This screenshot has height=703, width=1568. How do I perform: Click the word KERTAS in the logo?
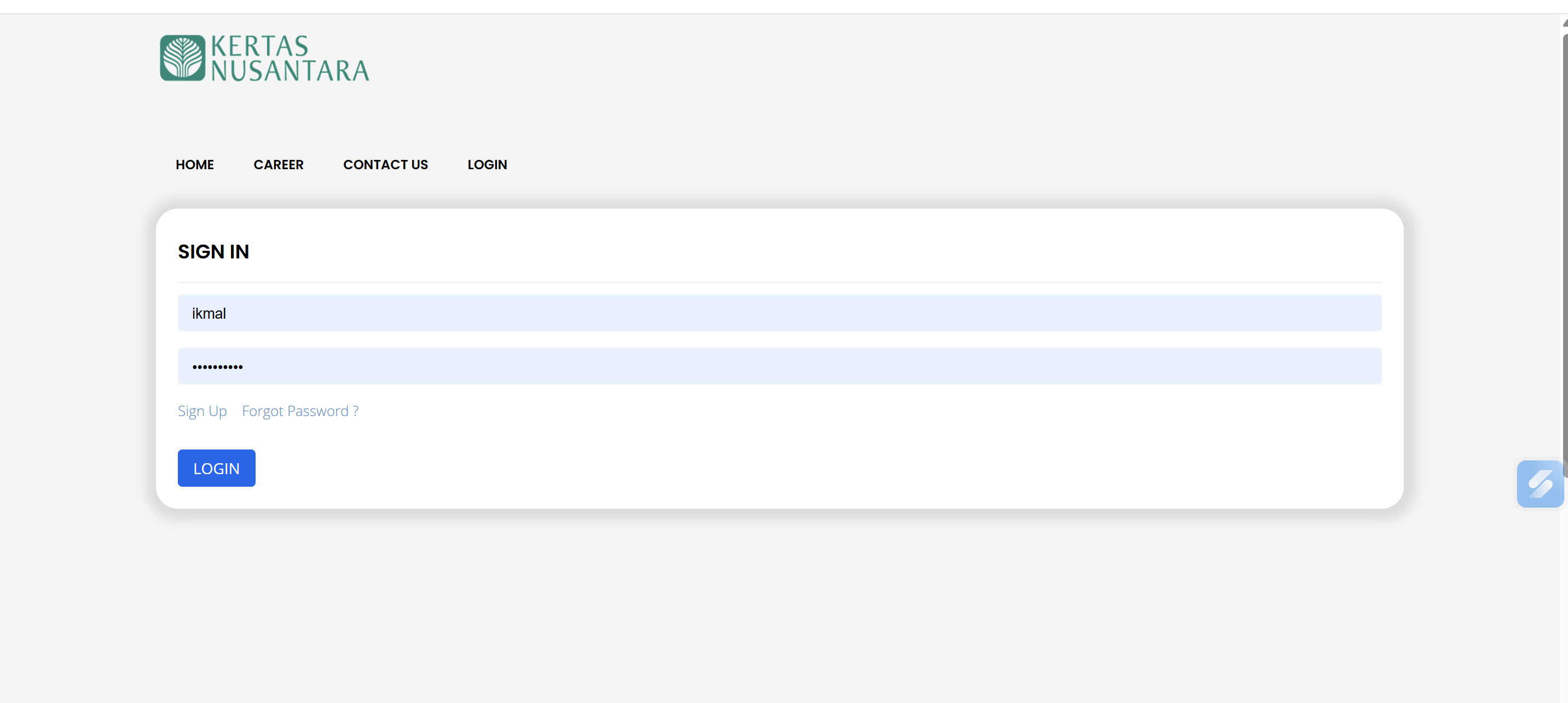pyautogui.click(x=260, y=47)
